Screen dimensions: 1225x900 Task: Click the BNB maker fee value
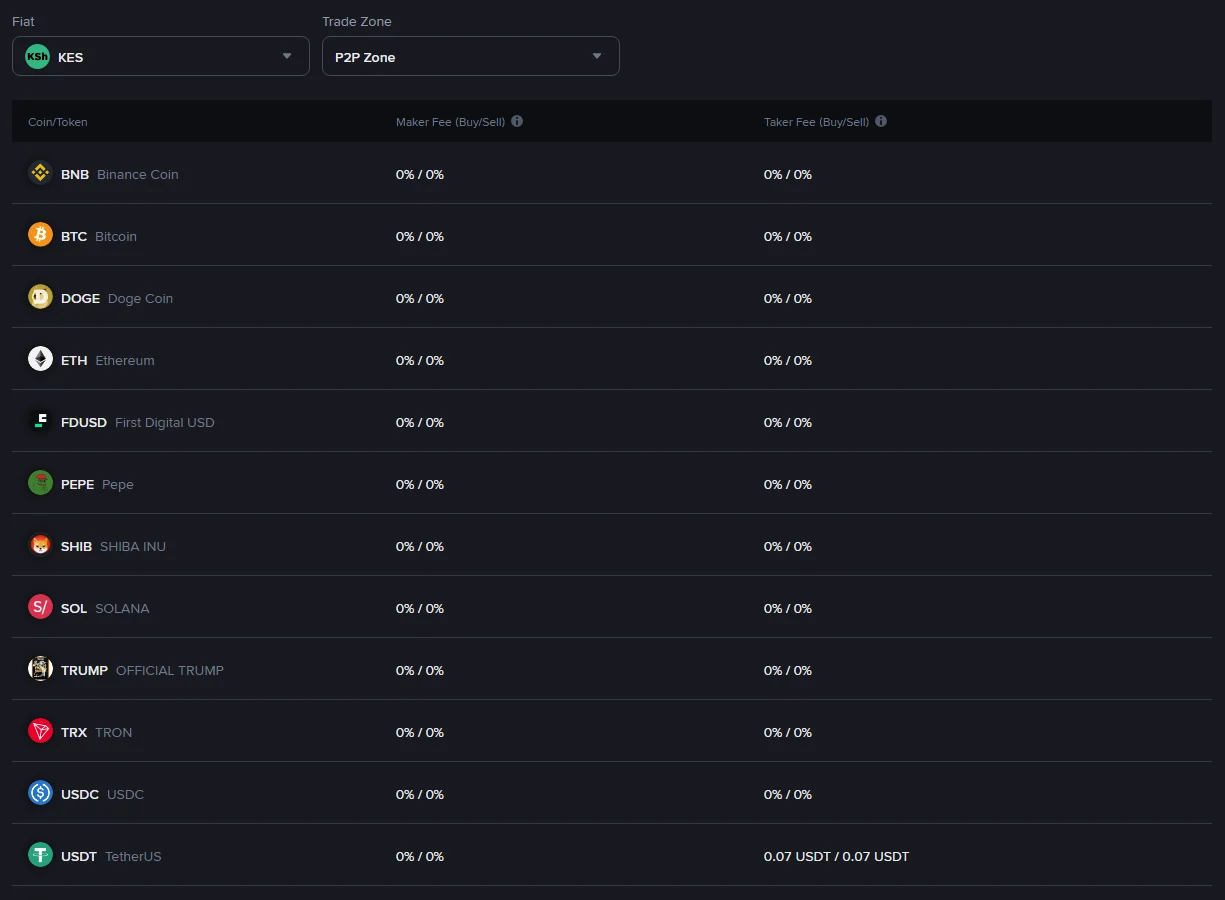pos(420,174)
